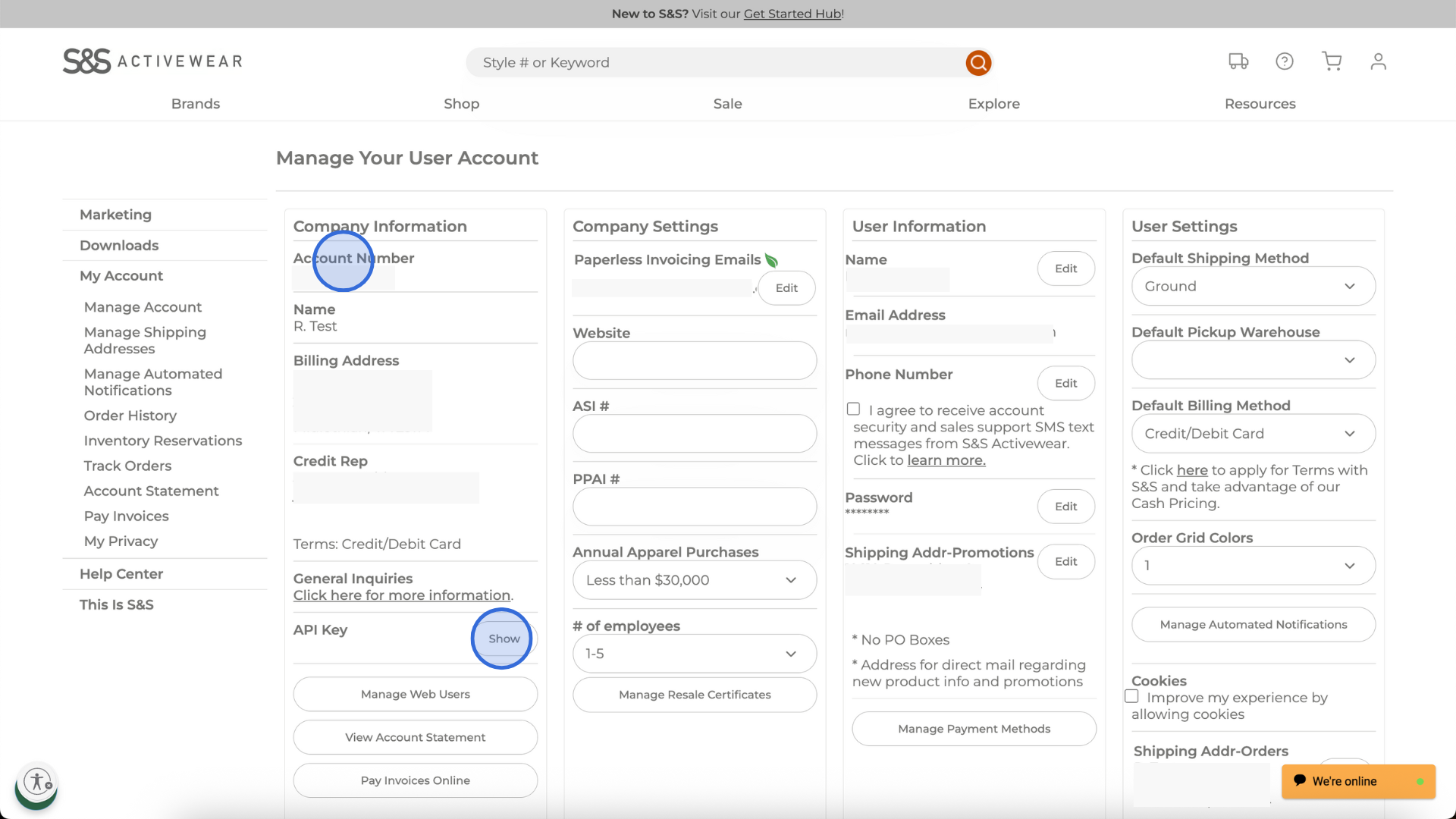Image resolution: width=1456 pixels, height=819 pixels.
Task: Check the SMS text messages agreement checkbox
Action: point(853,409)
